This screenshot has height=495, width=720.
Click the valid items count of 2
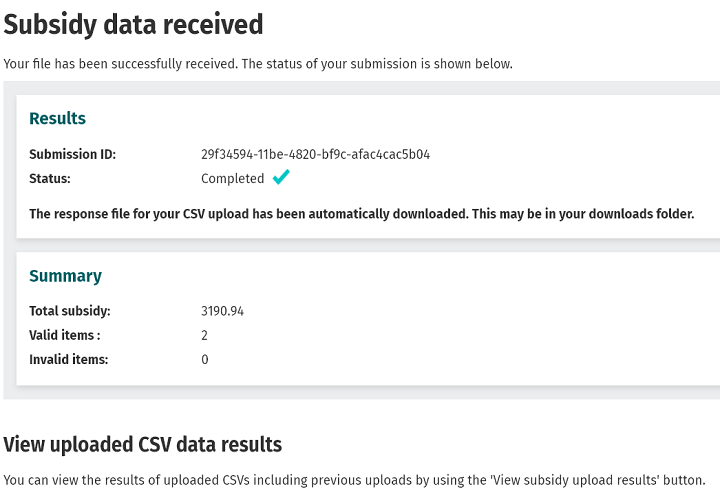click(205, 336)
